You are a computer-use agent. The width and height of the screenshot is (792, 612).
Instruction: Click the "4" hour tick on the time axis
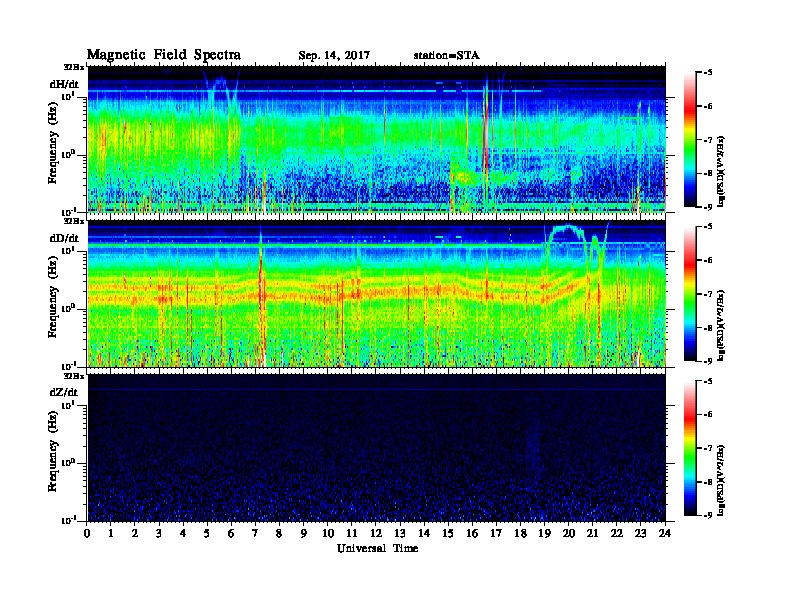[x=183, y=534]
